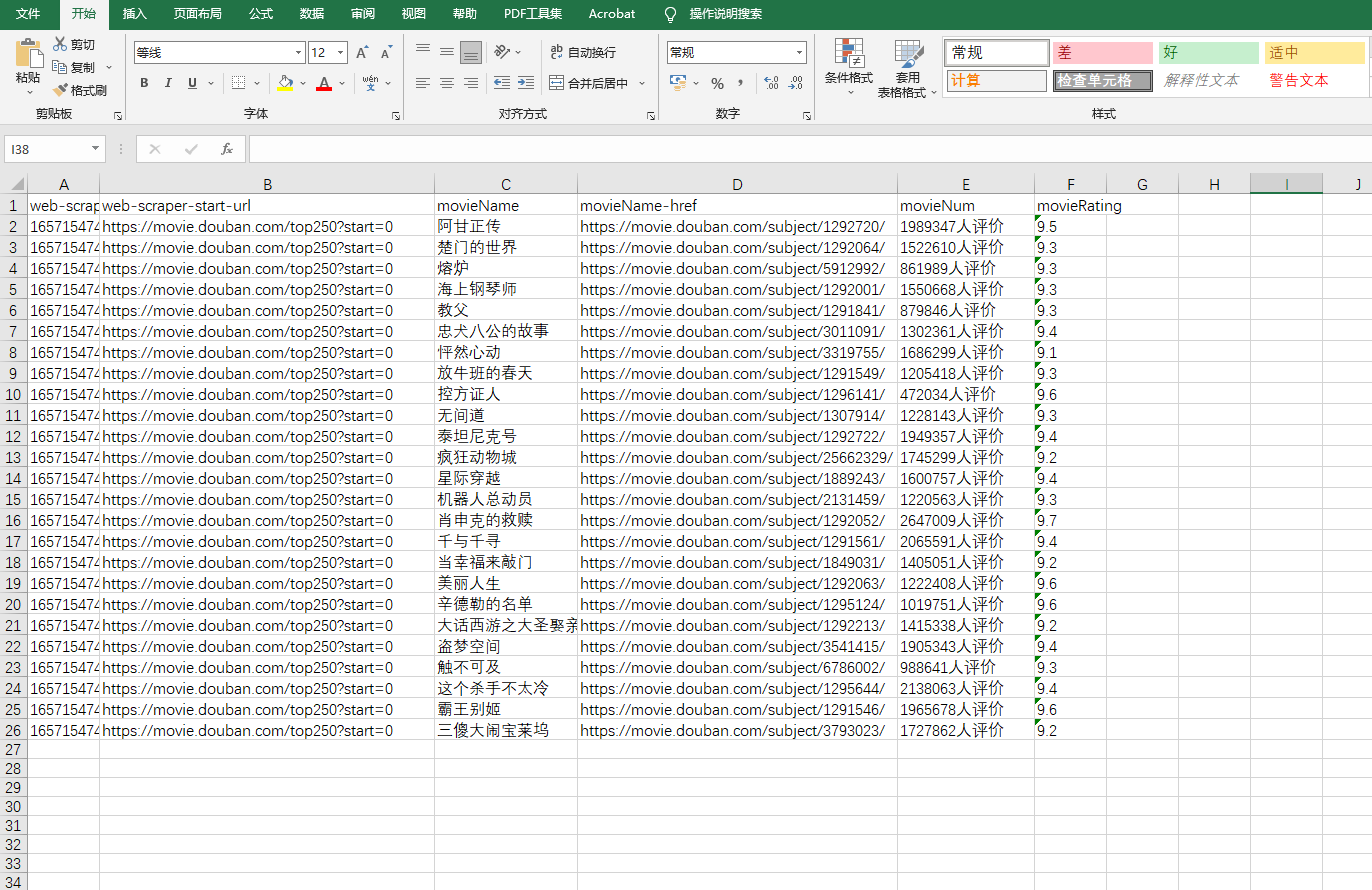
Task: Toggle Bold formatting
Action: pyautogui.click(x=144, y=83)
